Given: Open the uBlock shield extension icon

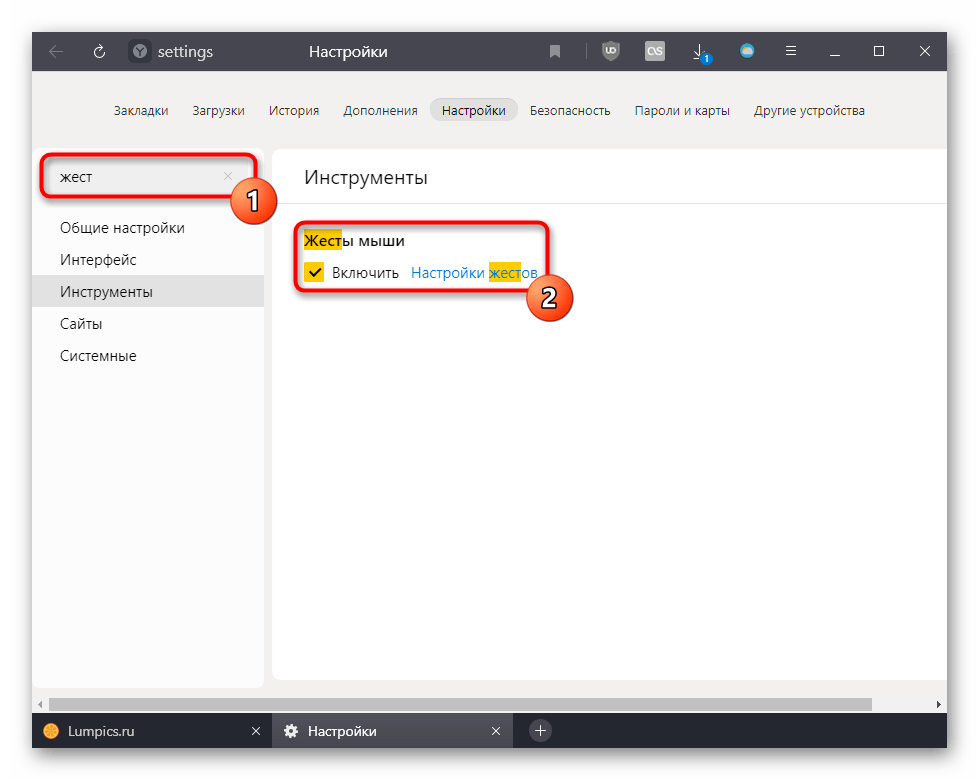Looking at the screenshot, I should coord(611,52).
